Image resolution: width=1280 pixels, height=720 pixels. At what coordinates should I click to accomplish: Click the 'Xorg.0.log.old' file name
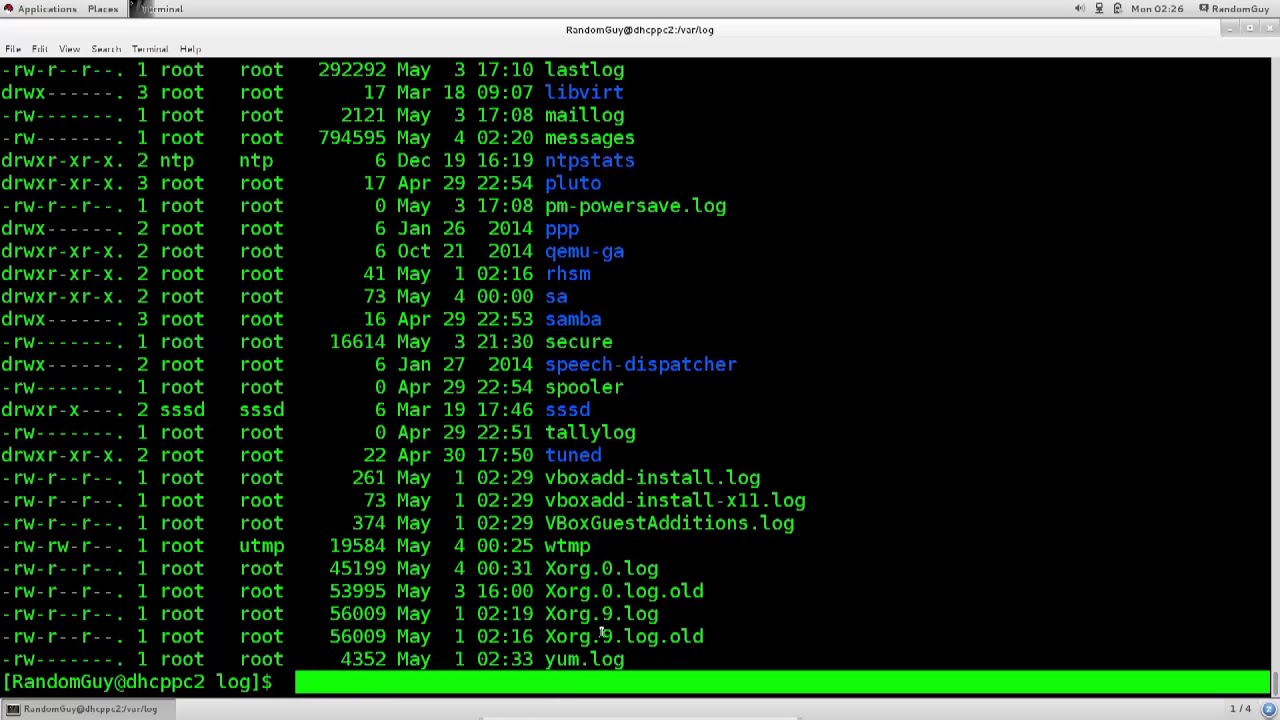(x=624, y=592)
